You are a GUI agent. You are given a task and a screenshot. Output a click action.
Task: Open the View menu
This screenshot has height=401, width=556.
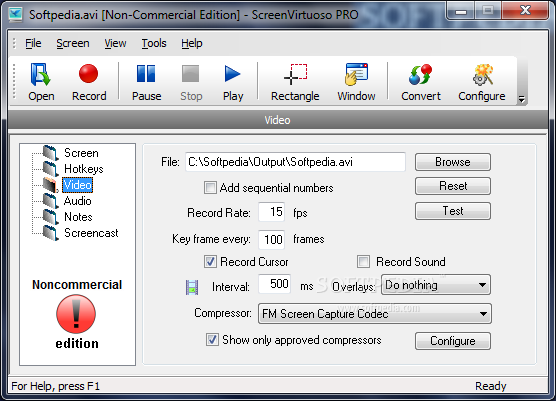[x=115, y=43]
